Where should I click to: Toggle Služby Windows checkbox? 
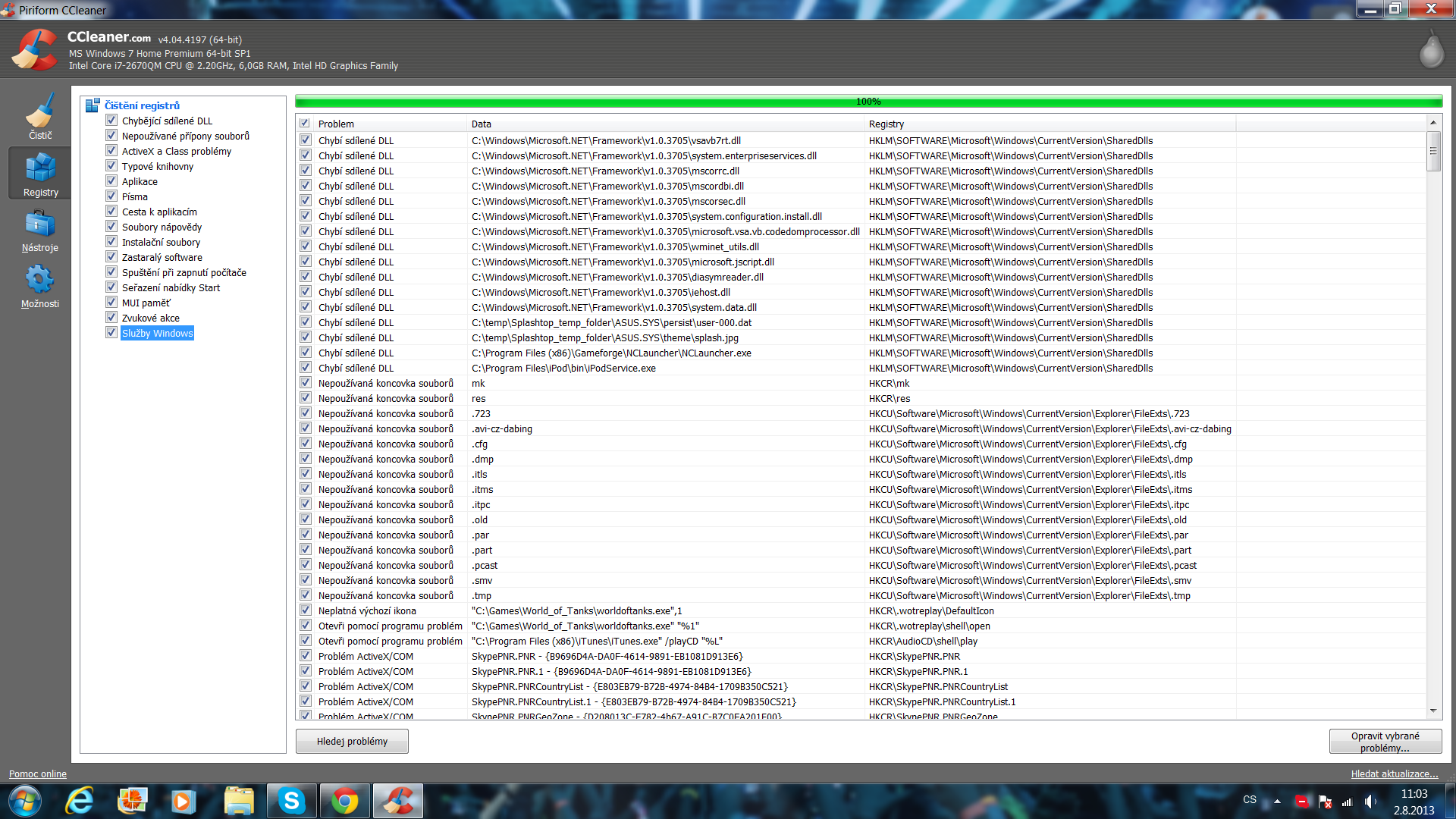[x=111, y=333]
